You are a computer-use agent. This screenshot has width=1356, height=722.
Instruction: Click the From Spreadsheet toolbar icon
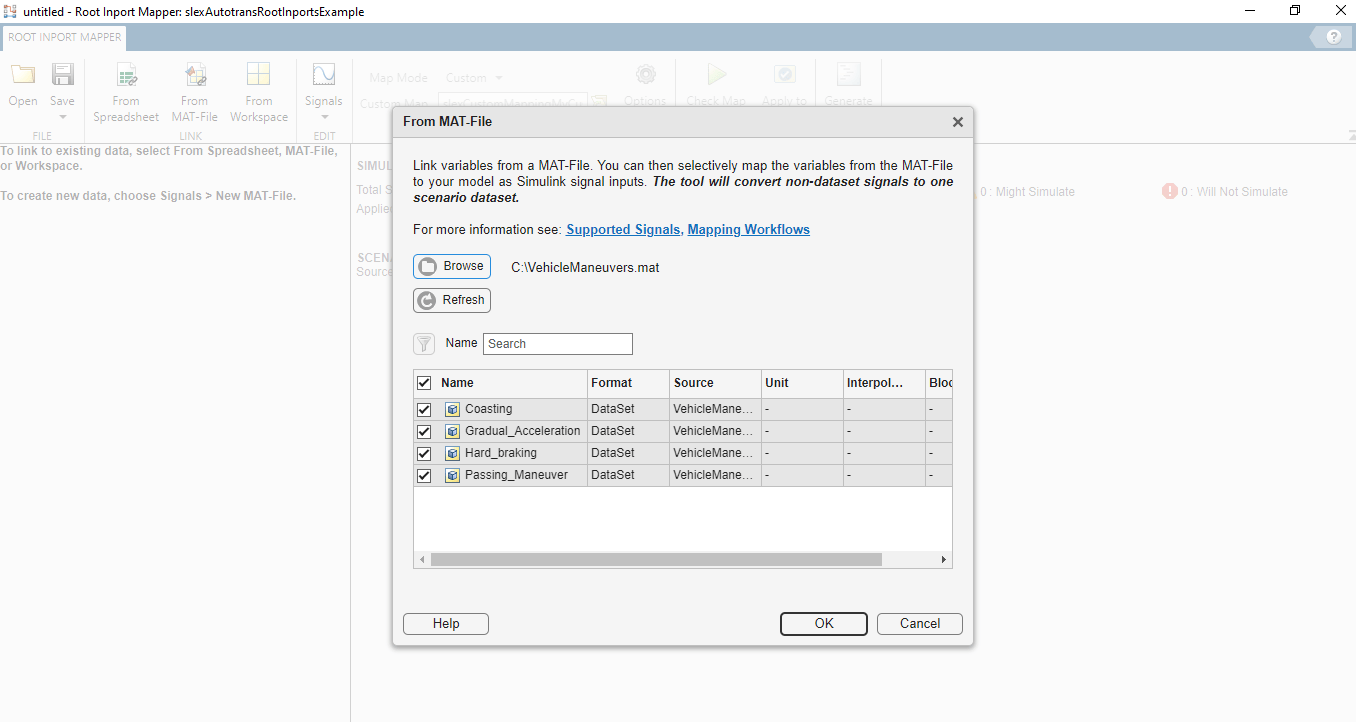(x=126, y=75)
